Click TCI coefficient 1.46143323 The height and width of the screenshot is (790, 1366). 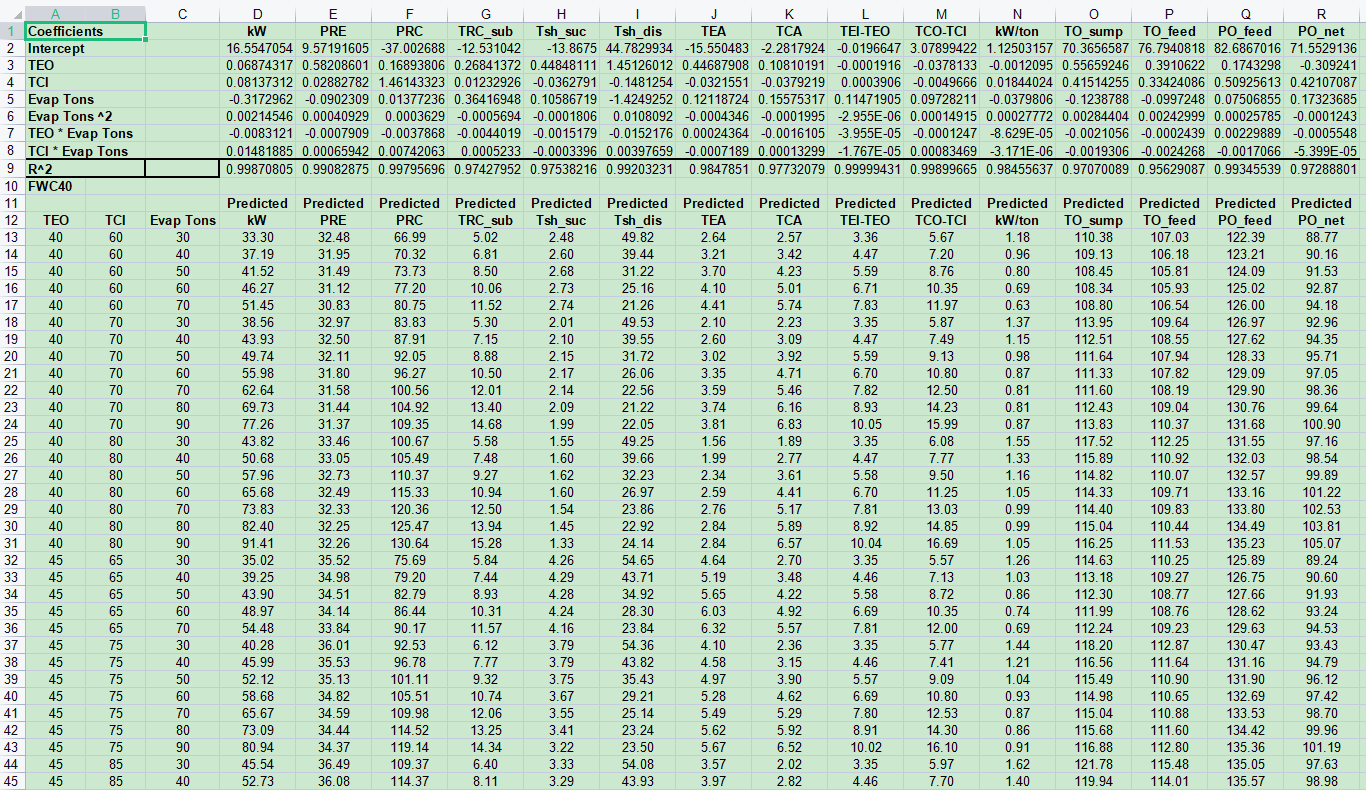click(x=409, y=82)
